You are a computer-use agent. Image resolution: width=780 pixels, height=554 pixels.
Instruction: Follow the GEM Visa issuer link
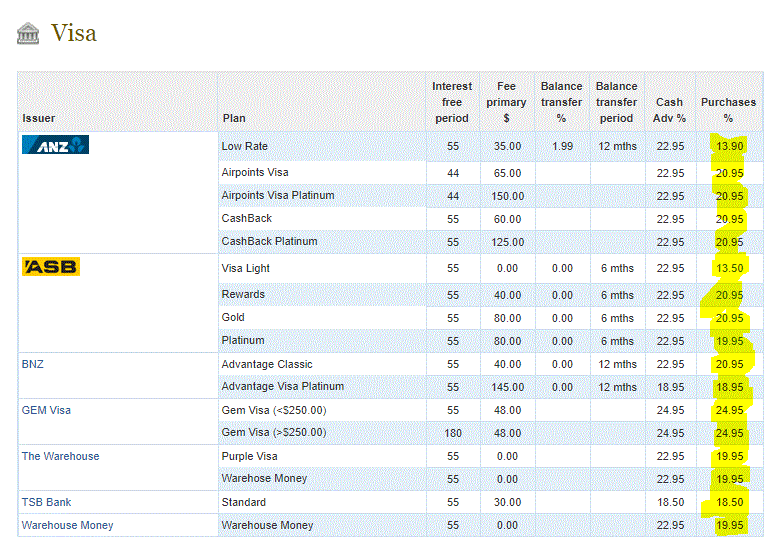[x=46, y=410]
